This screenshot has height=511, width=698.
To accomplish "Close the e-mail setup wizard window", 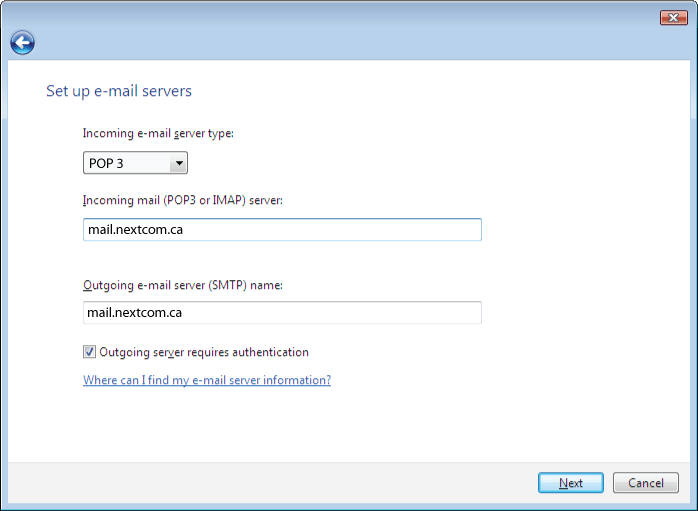I will (x=674, y=18).
